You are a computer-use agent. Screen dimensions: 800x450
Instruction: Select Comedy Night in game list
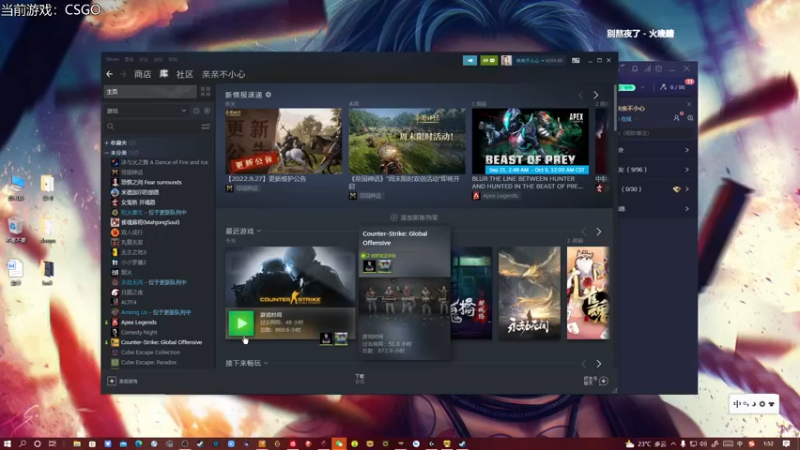(x=134, y=332)
